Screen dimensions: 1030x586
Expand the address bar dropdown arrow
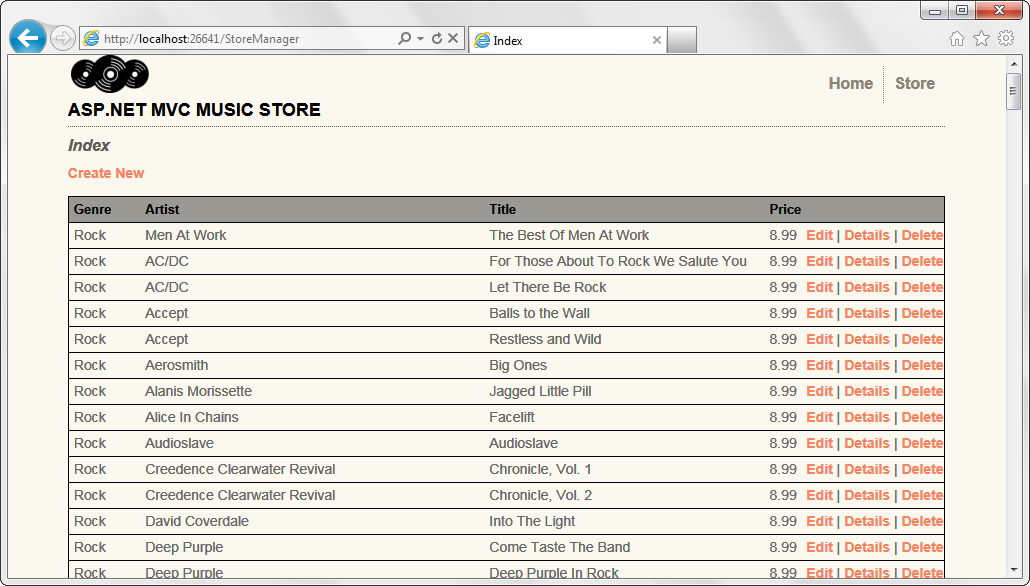coord(421,39)
